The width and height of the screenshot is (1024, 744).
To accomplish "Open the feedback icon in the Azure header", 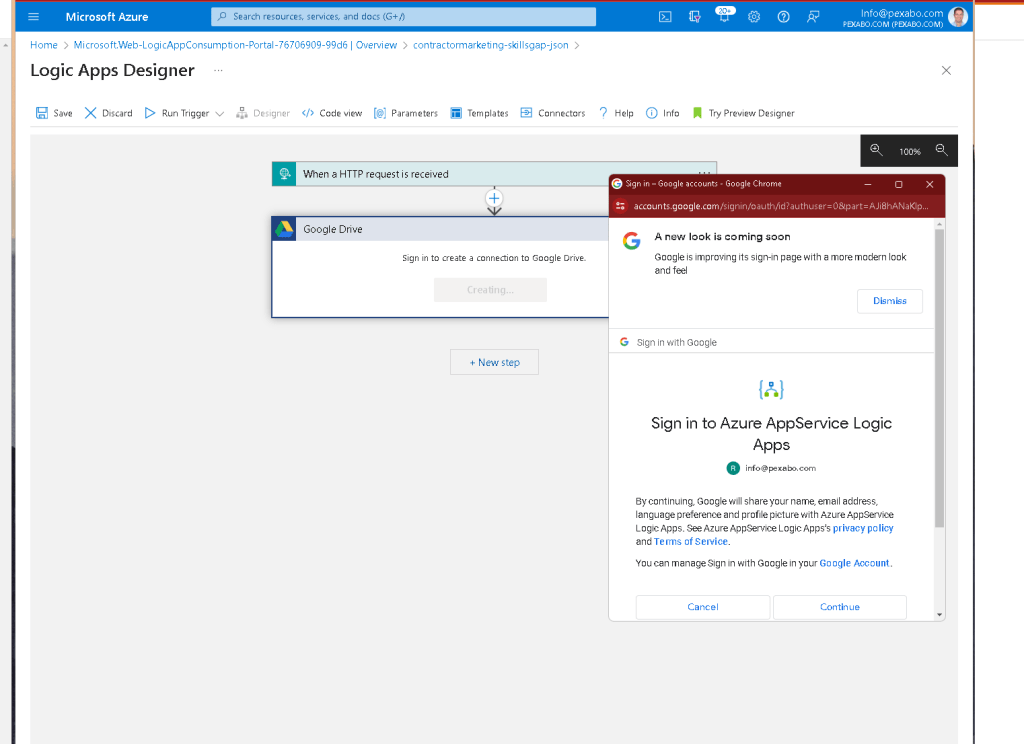I will click(x=813, y=17).
